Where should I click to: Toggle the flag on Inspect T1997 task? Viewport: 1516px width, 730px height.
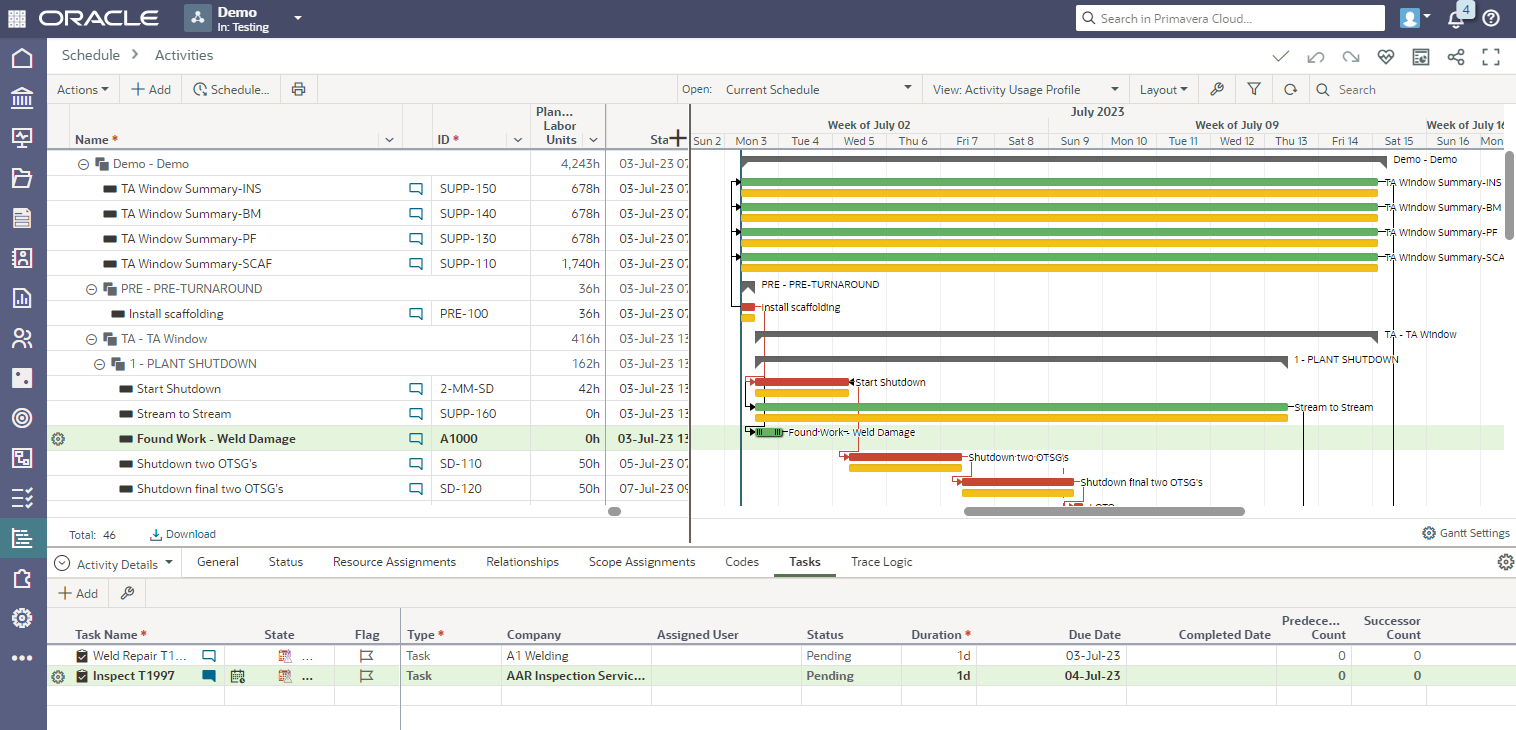click(x=366, y=676)
